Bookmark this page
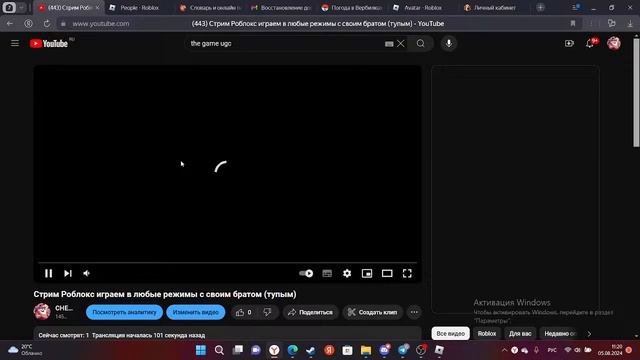Image resolution: width=640 pixels, height=360 pixels. point(573,24)
